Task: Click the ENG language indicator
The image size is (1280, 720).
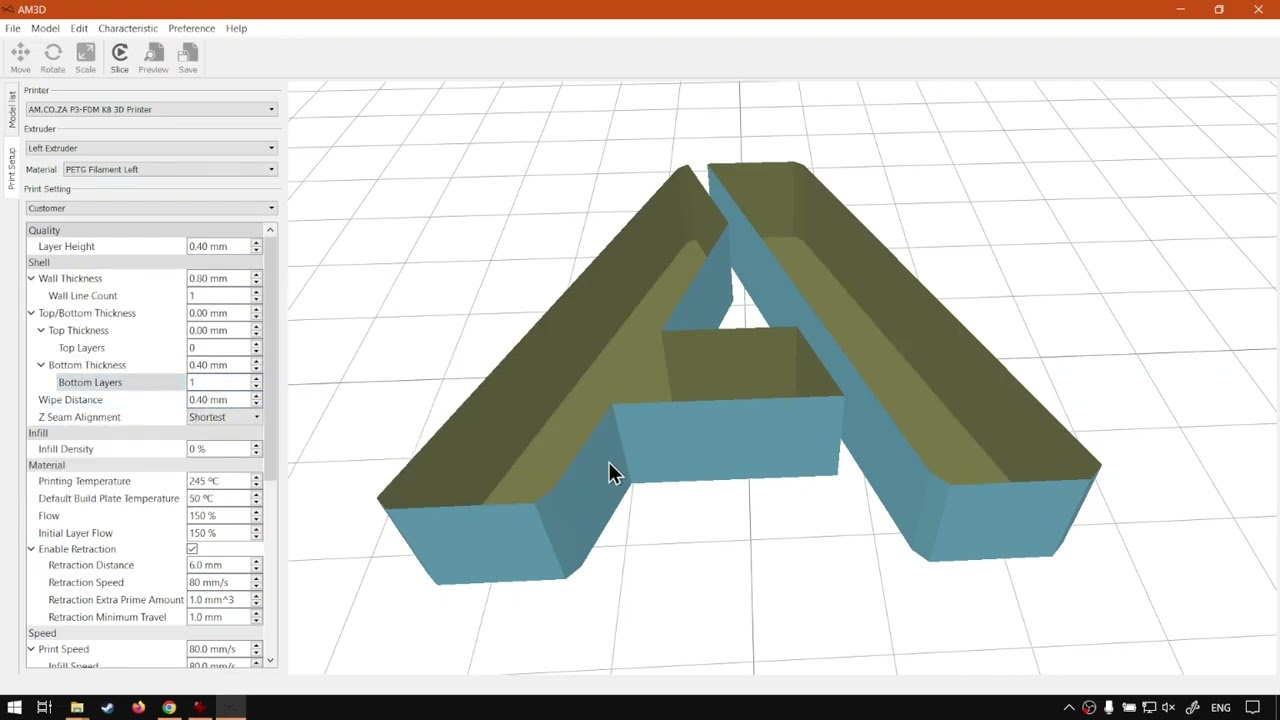Action: click(1221, 708)
